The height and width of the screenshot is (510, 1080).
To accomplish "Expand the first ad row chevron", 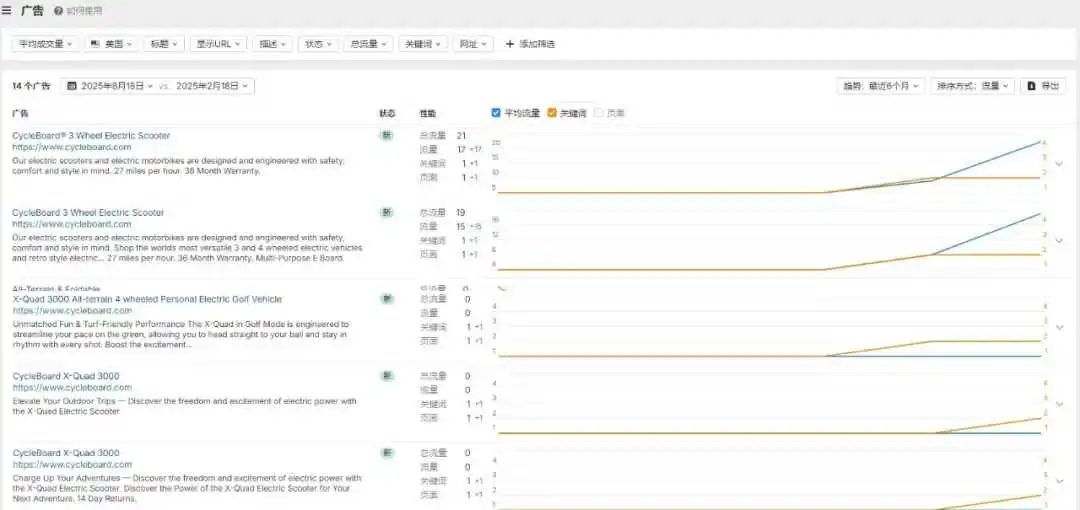I will point(1059,164).
